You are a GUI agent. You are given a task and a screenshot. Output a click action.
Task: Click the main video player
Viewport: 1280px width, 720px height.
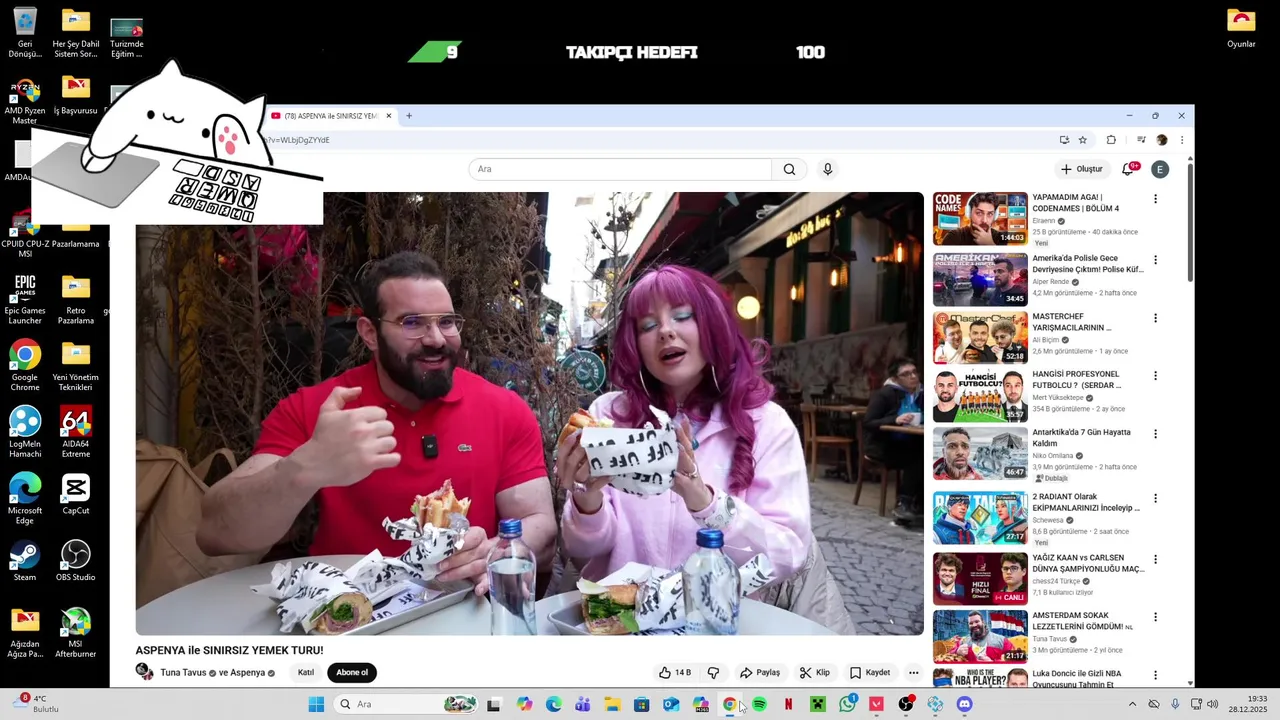click(x=529, y=413)
